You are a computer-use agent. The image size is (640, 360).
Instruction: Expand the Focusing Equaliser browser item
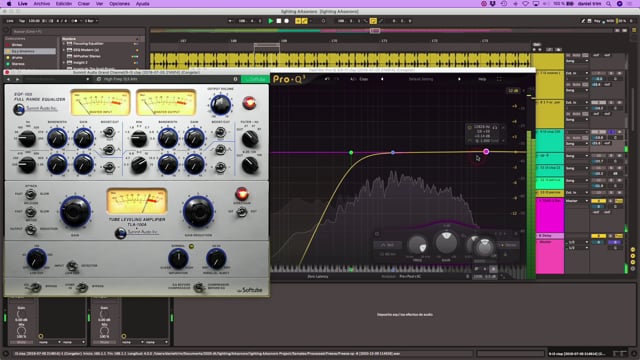(64, 44)
